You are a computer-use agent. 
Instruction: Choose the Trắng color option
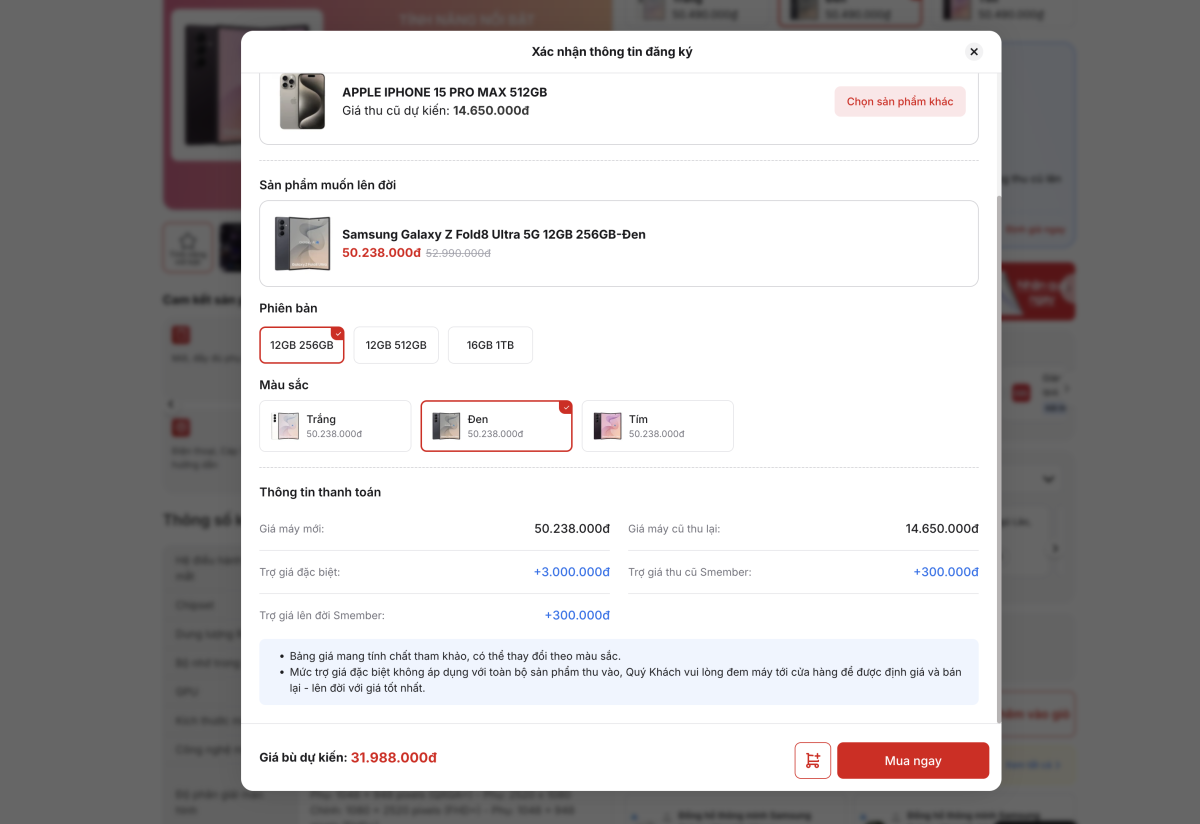point(335,426)
